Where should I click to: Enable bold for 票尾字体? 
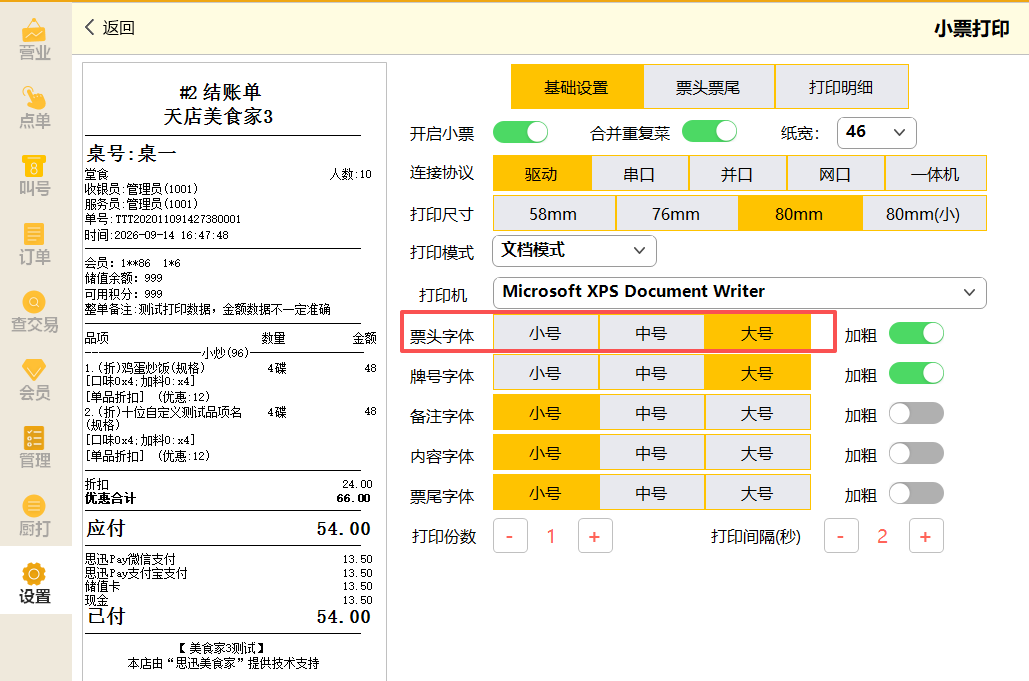point(916,493)
